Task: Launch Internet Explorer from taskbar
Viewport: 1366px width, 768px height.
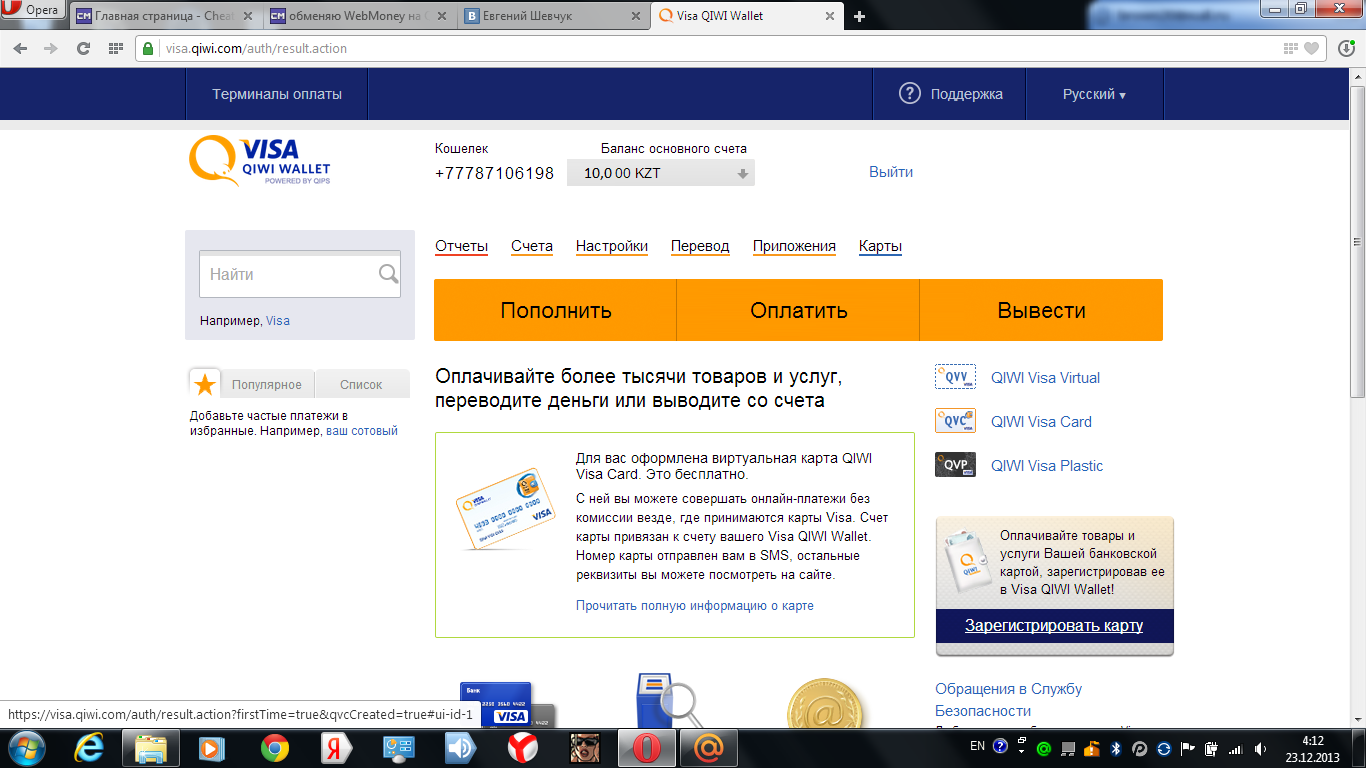Action: (x=89, y=747)
